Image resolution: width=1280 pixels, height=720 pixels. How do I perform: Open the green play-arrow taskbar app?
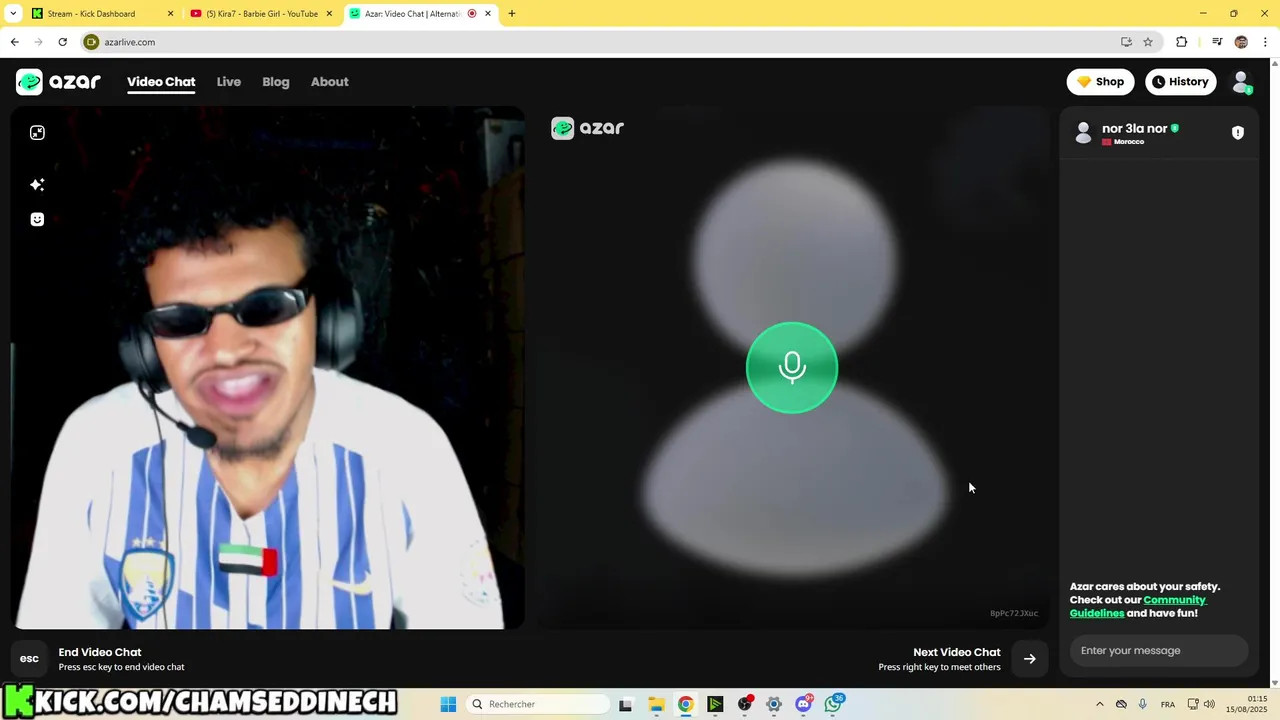[715, 704]
